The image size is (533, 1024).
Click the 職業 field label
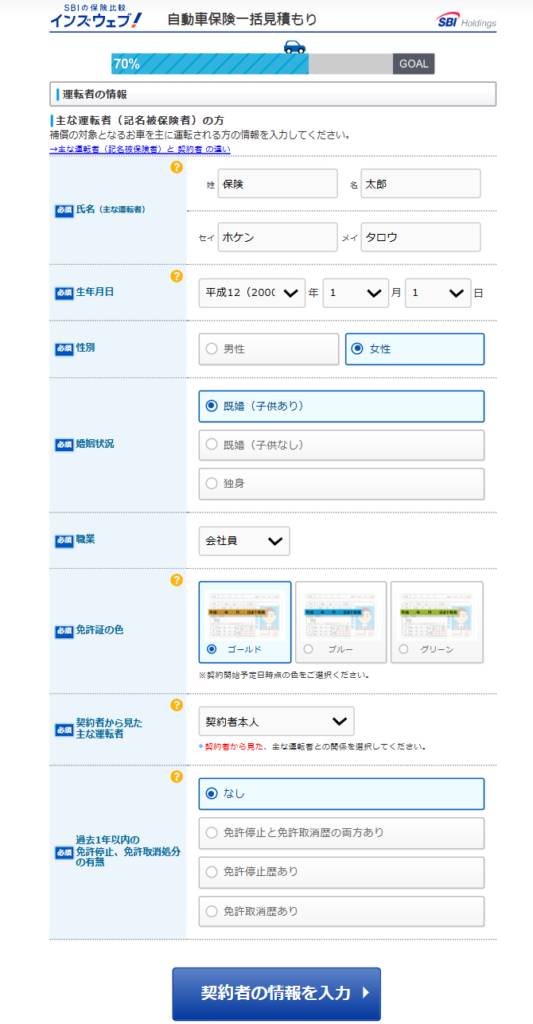coord(86,540)
